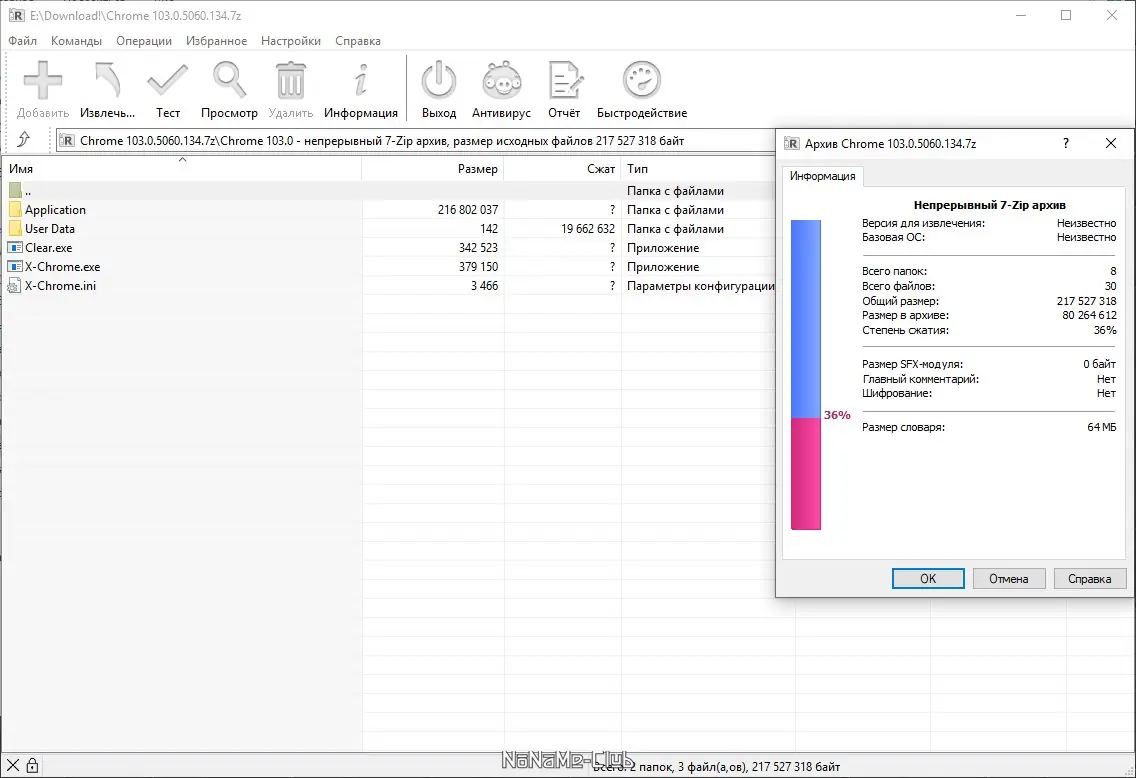
Task: Toggle the lock icon in the status bar
Action: coord(33,764)
